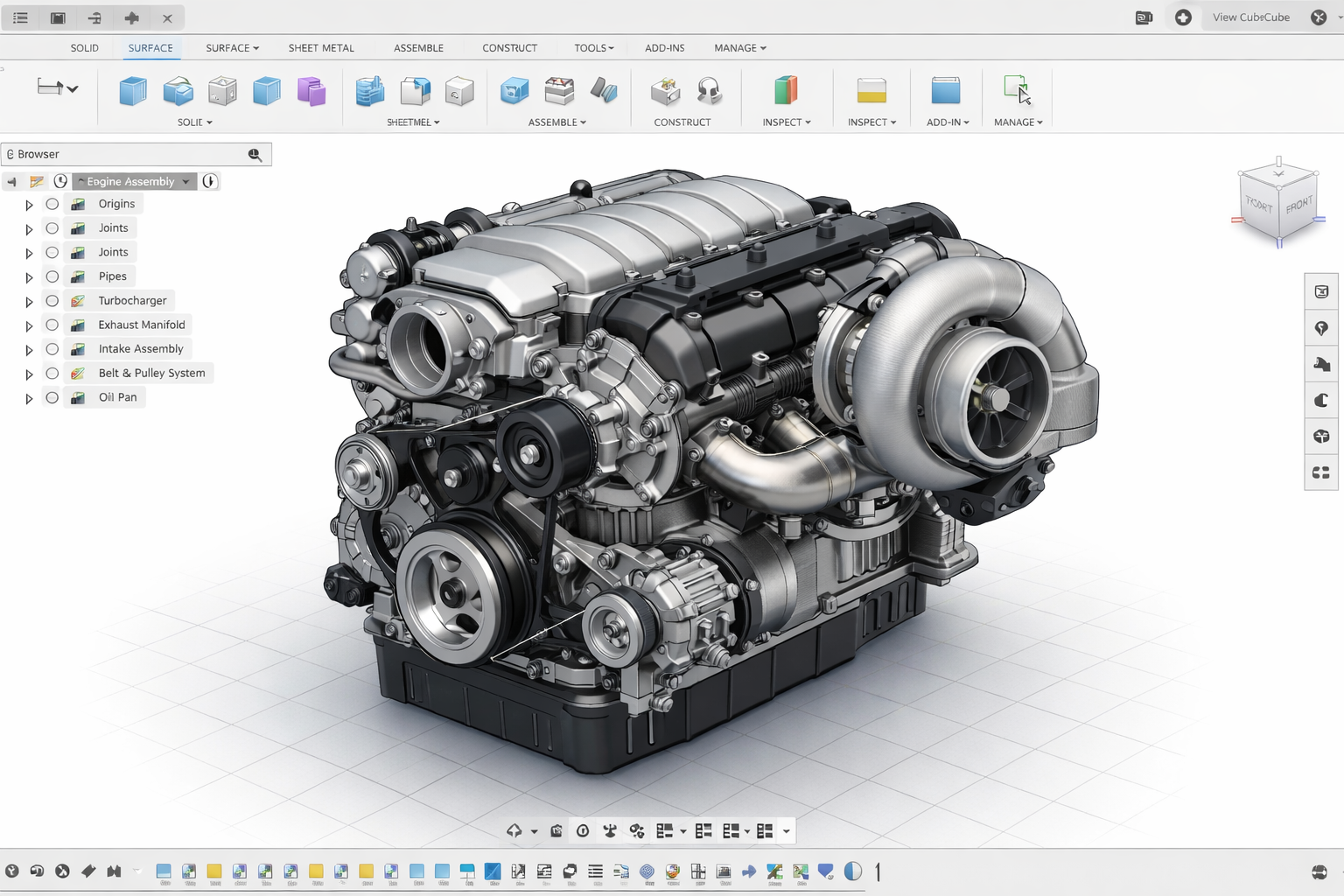This screenshot has height=896, width=1344.
Task: Click the first timeline feature thumbnail
Action: [x=164, y=871]
